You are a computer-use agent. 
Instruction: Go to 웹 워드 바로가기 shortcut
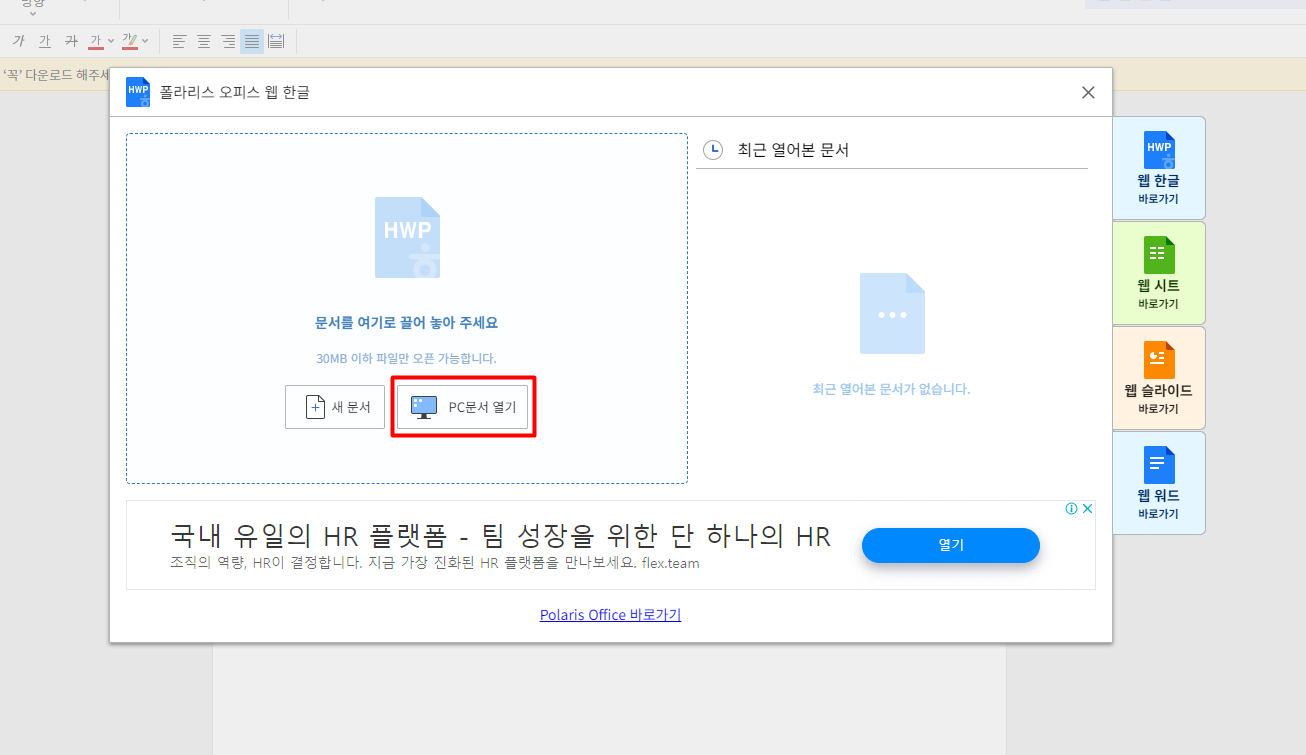(x=1159, y=483)
